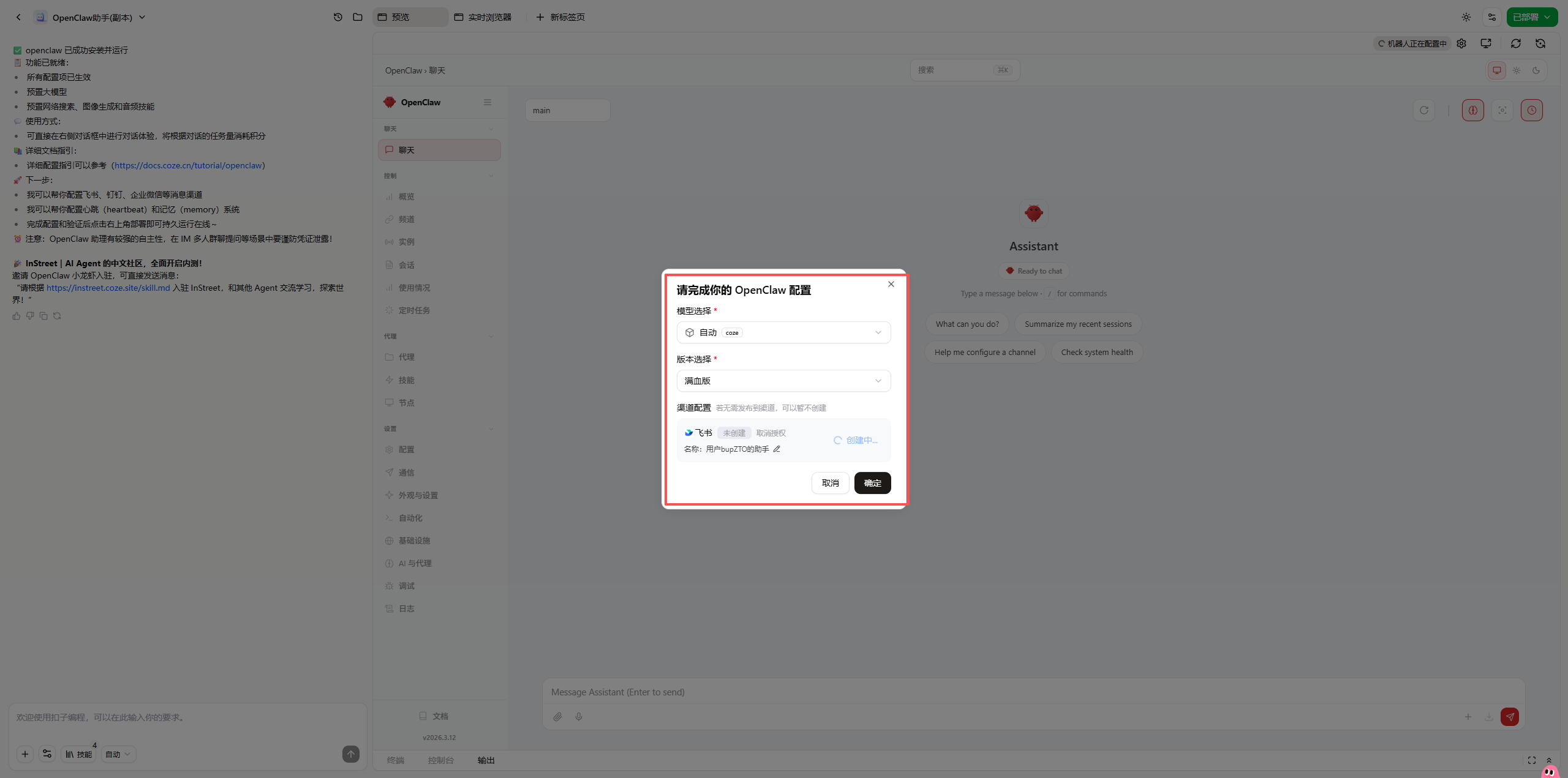Click the 确定 button in the dialog
Image resolution: width=1568 pixels, height=778 pixels.
pyautogui.click(x=872, y=483)
